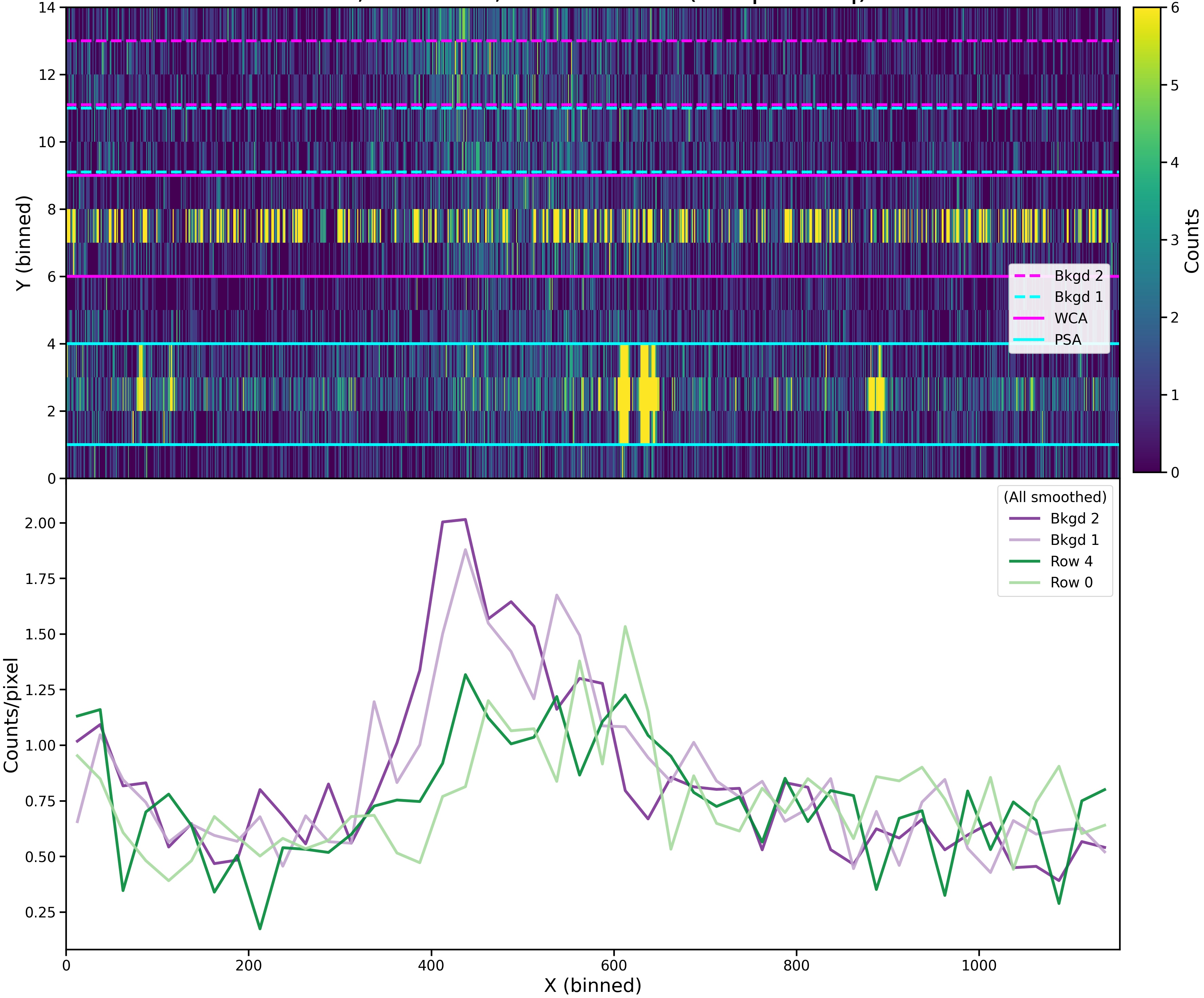Select the 'Bkgd 2' label in heatmap legend
Image resolution: width=1204 pixels, height=998 pixels.
[x=1079, y=276]
